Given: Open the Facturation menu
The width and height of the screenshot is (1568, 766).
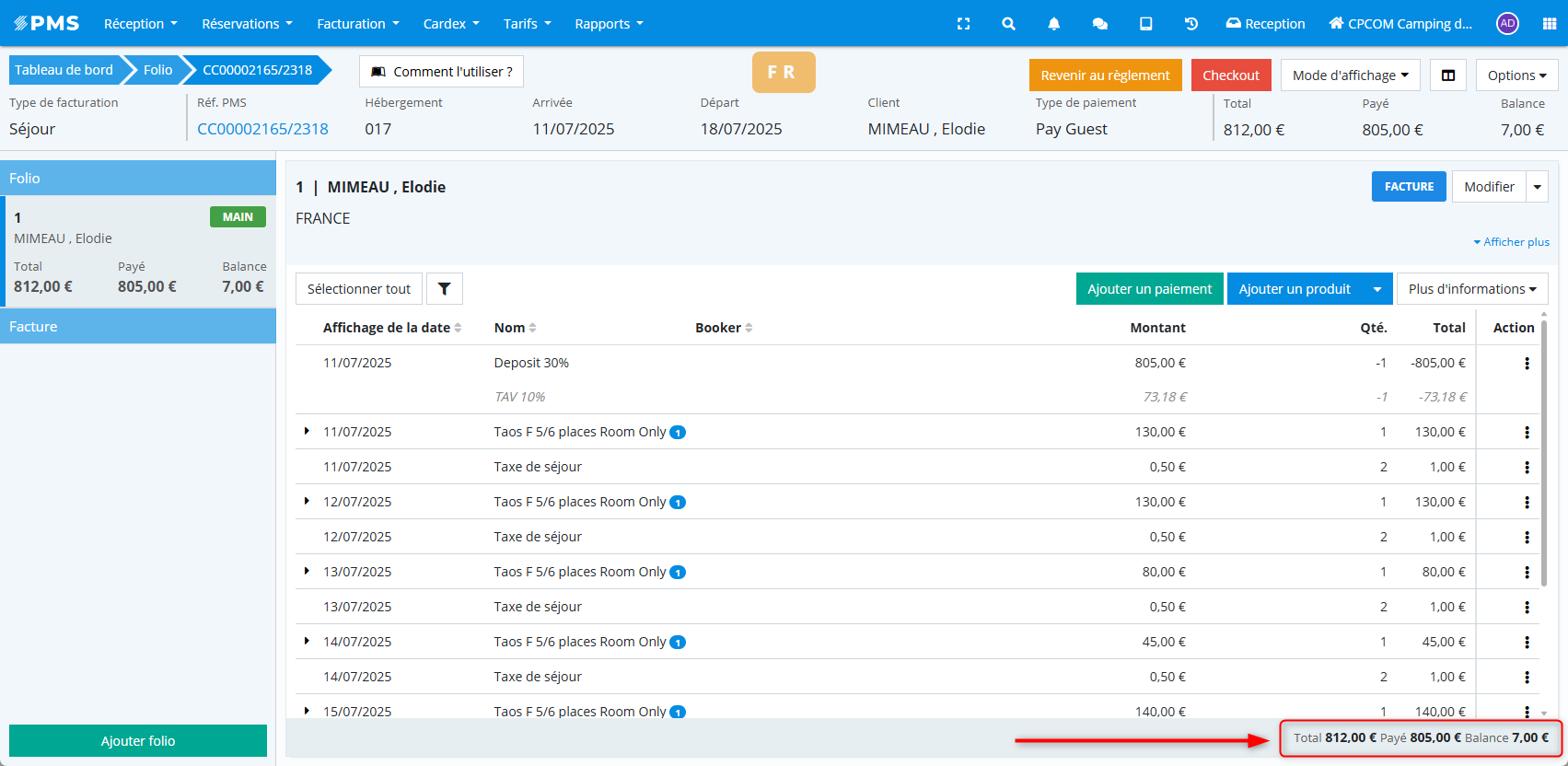Looking at the screenshot, I should point(357,24).
